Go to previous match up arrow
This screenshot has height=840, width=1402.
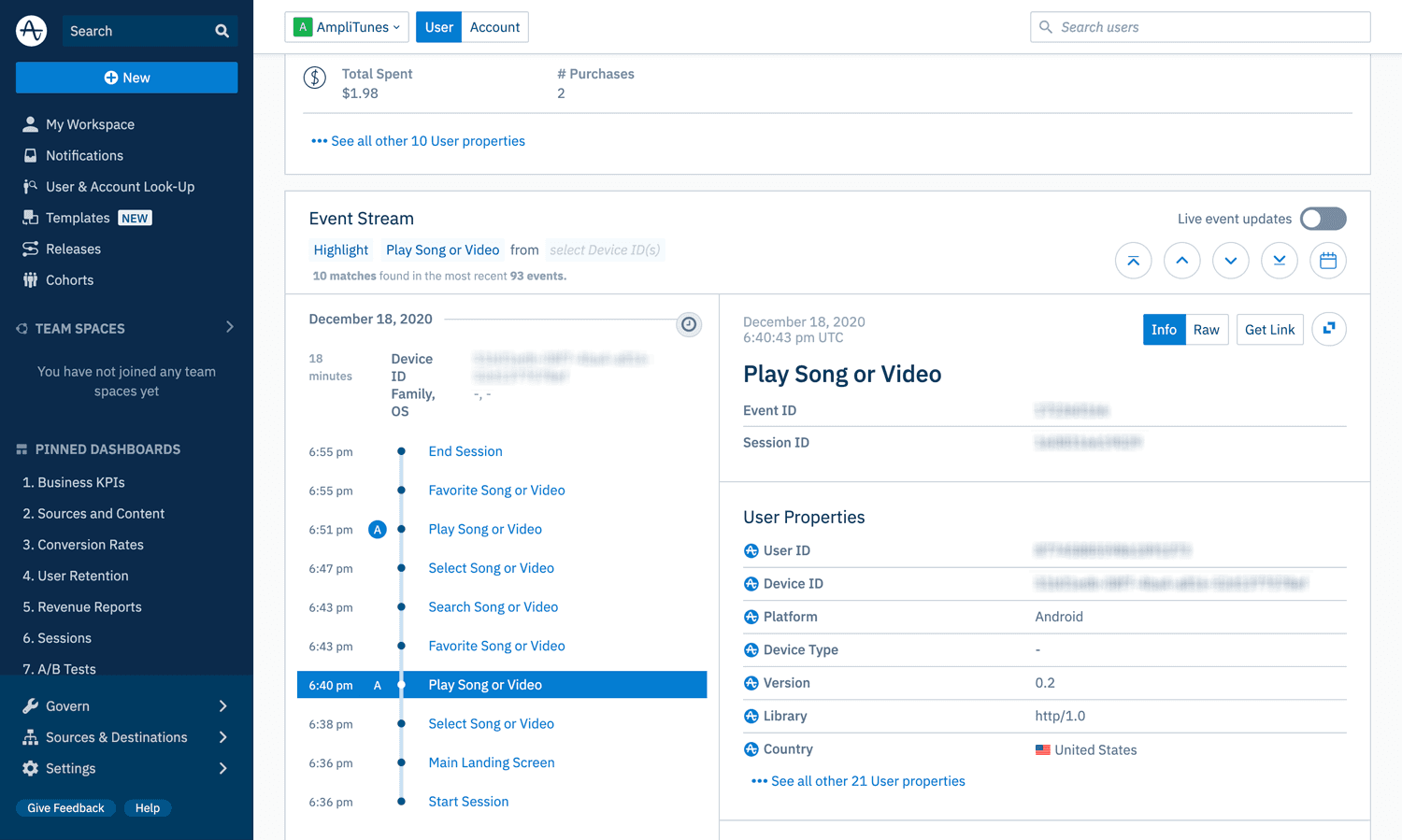point(1181,261)
